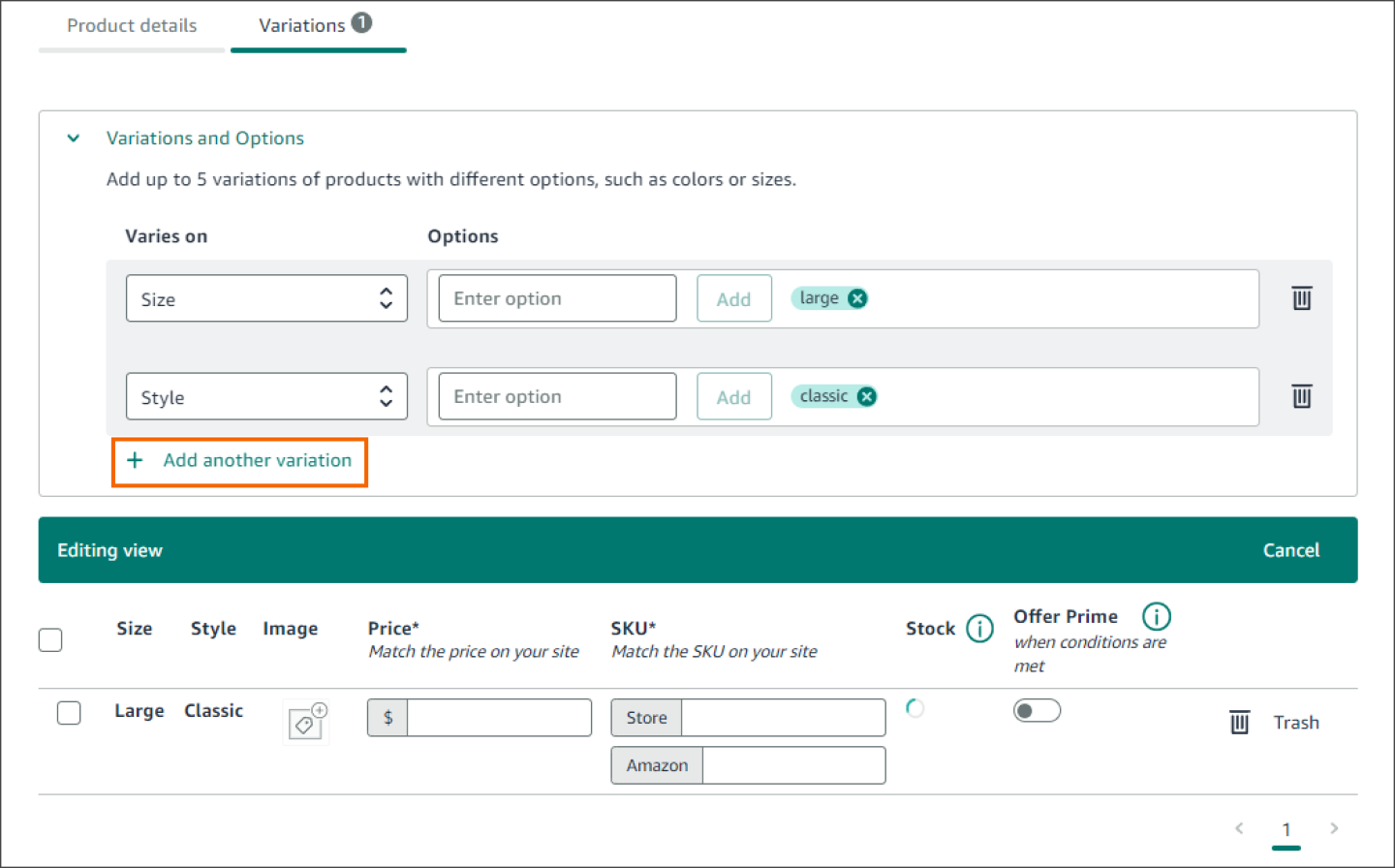Viewport: 1395px width, 868px height.
Task: Delete the Style variation row
Action: pyautogui.click(x=1301, y=396)
